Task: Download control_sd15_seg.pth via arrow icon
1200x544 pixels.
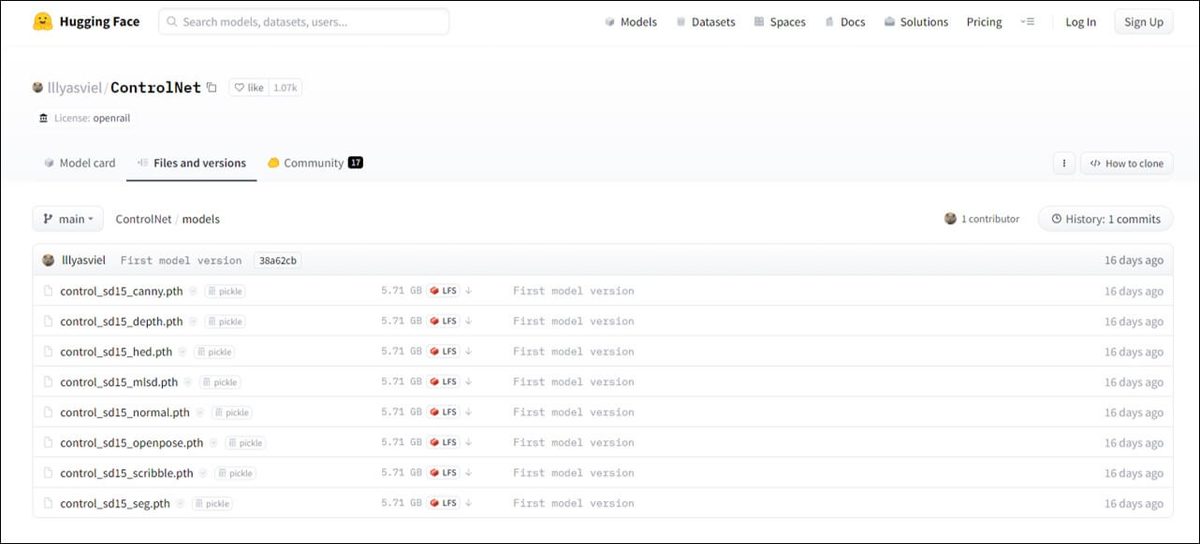Action: pos(468,503)
